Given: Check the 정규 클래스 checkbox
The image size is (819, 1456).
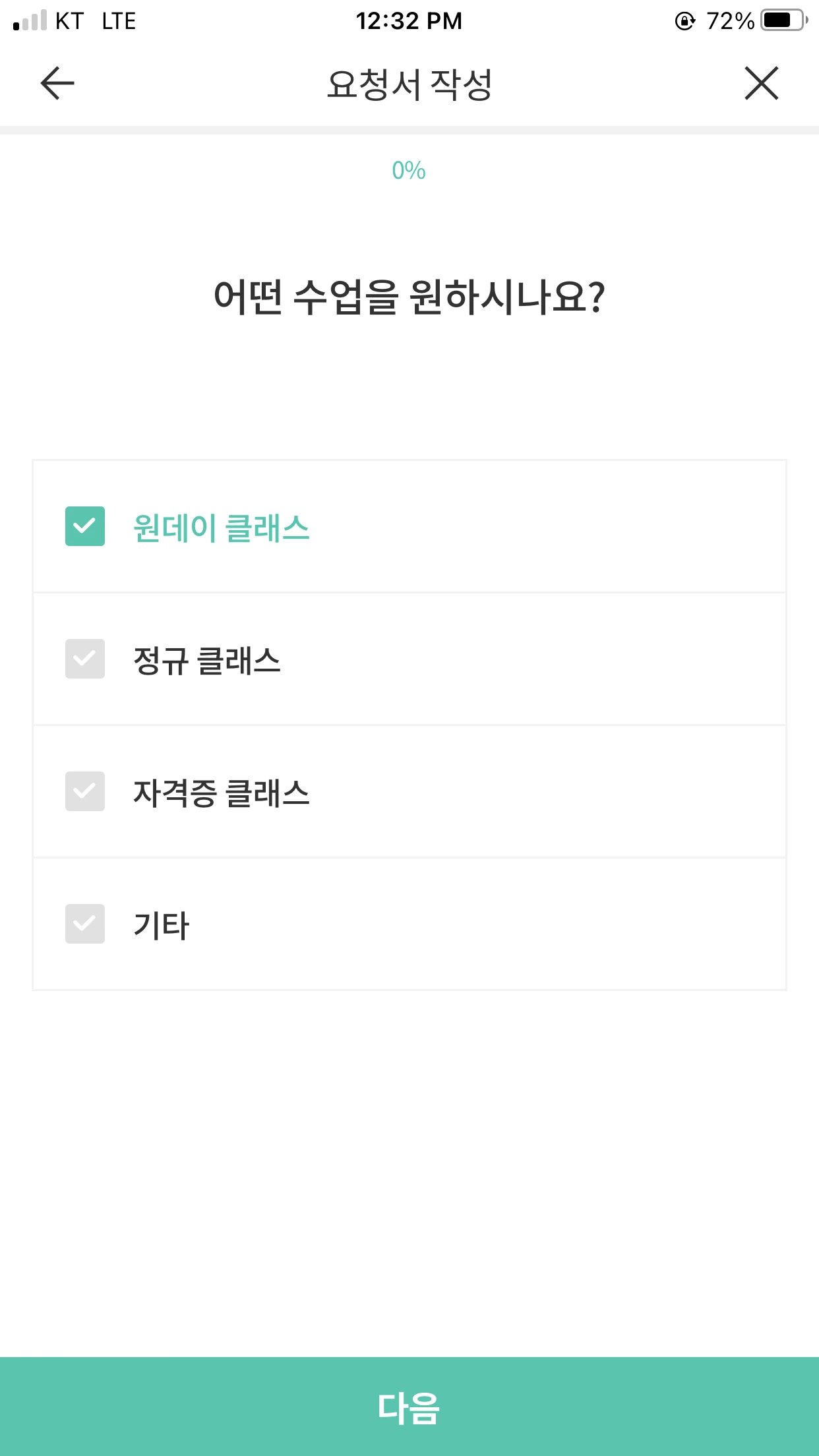Looking at the screenshot, I should tap(85, 659).
